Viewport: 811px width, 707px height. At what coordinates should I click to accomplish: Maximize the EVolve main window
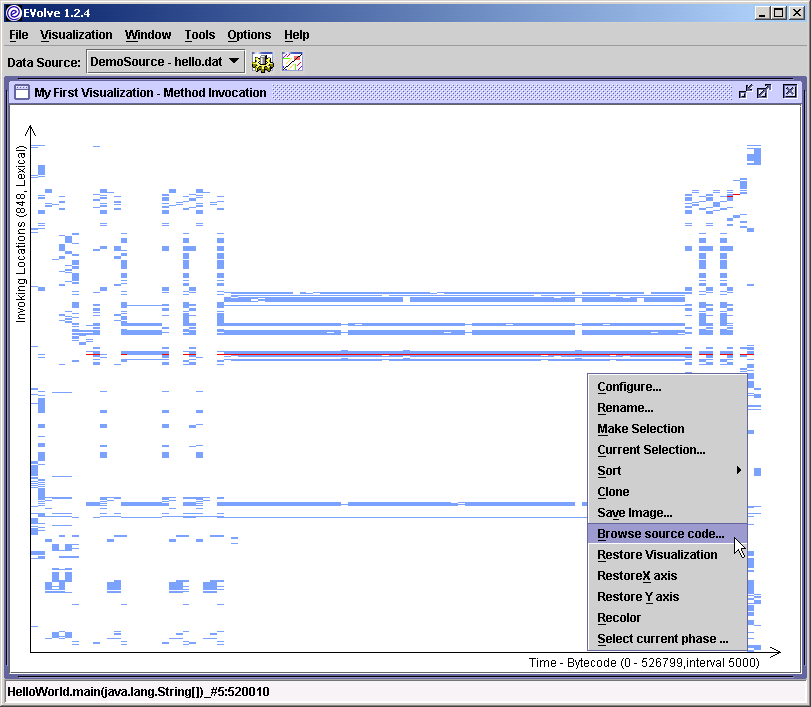(778, 13)
